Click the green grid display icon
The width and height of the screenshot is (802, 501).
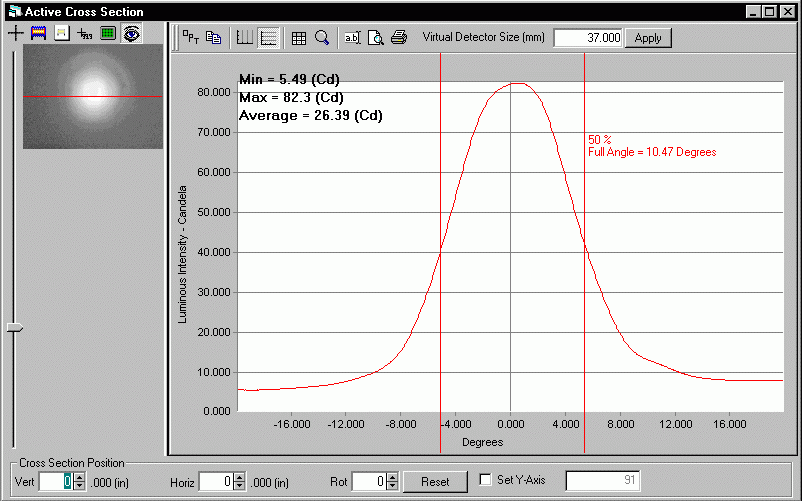(107, 33)
